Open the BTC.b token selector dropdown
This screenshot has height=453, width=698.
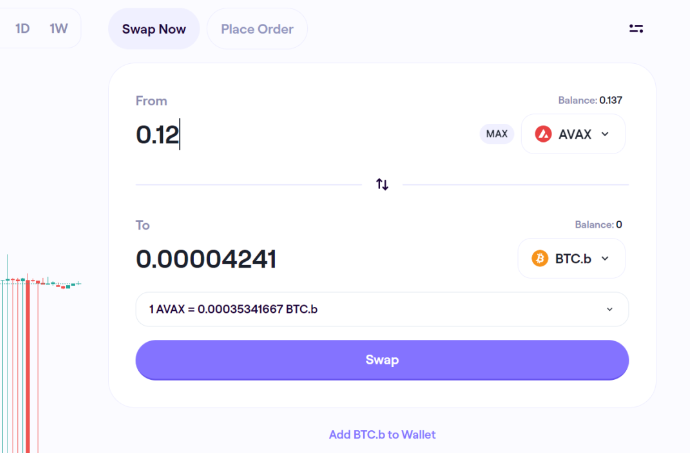572,259
